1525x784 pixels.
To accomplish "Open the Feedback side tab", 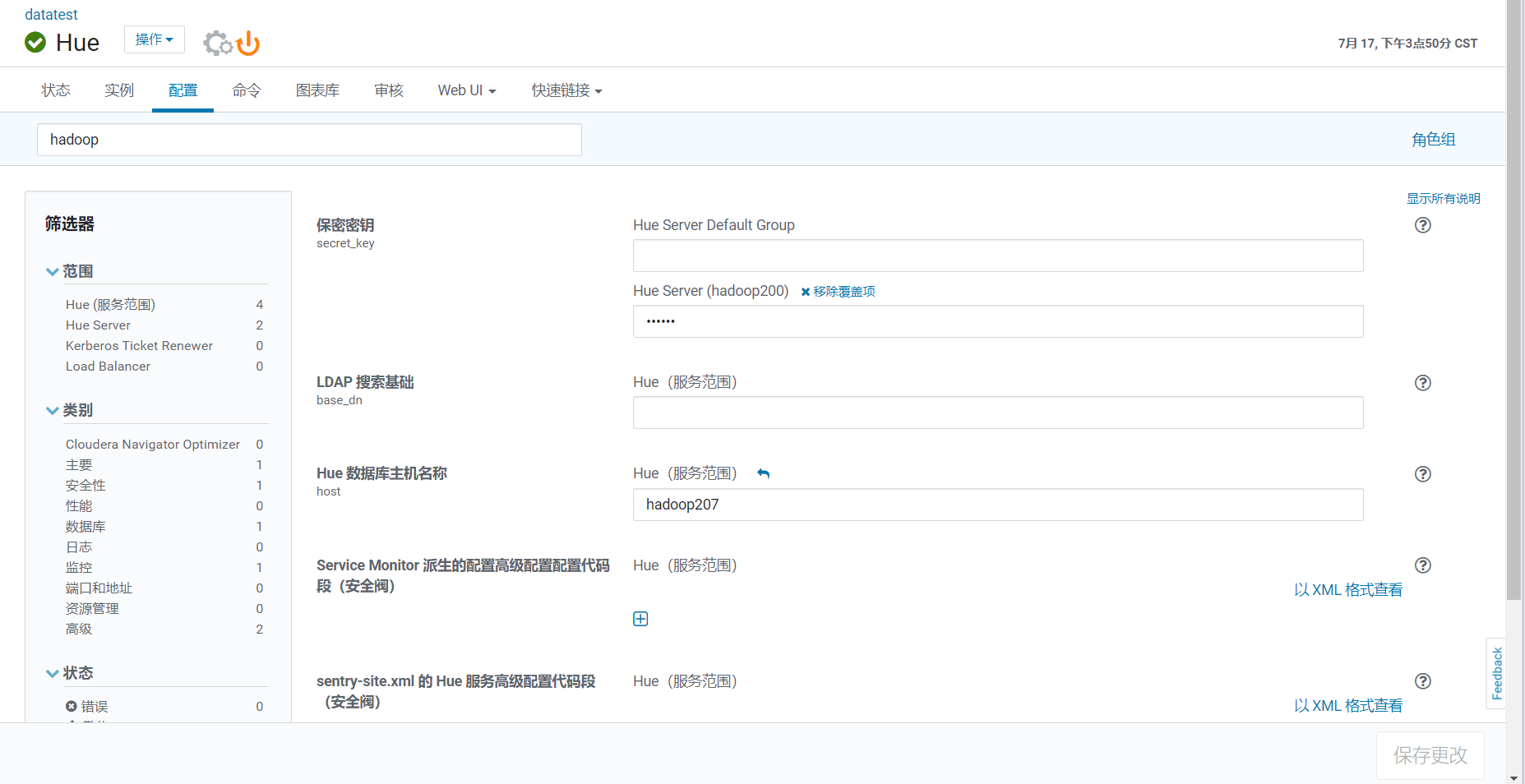I will coord(1496,673).
